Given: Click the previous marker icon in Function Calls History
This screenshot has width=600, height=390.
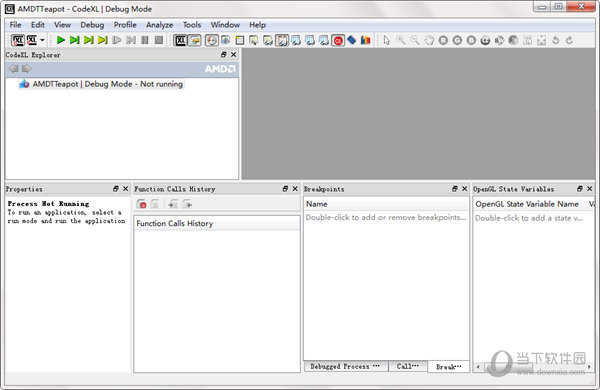Looking at the screenshot, I should click(x=173, y=204).
